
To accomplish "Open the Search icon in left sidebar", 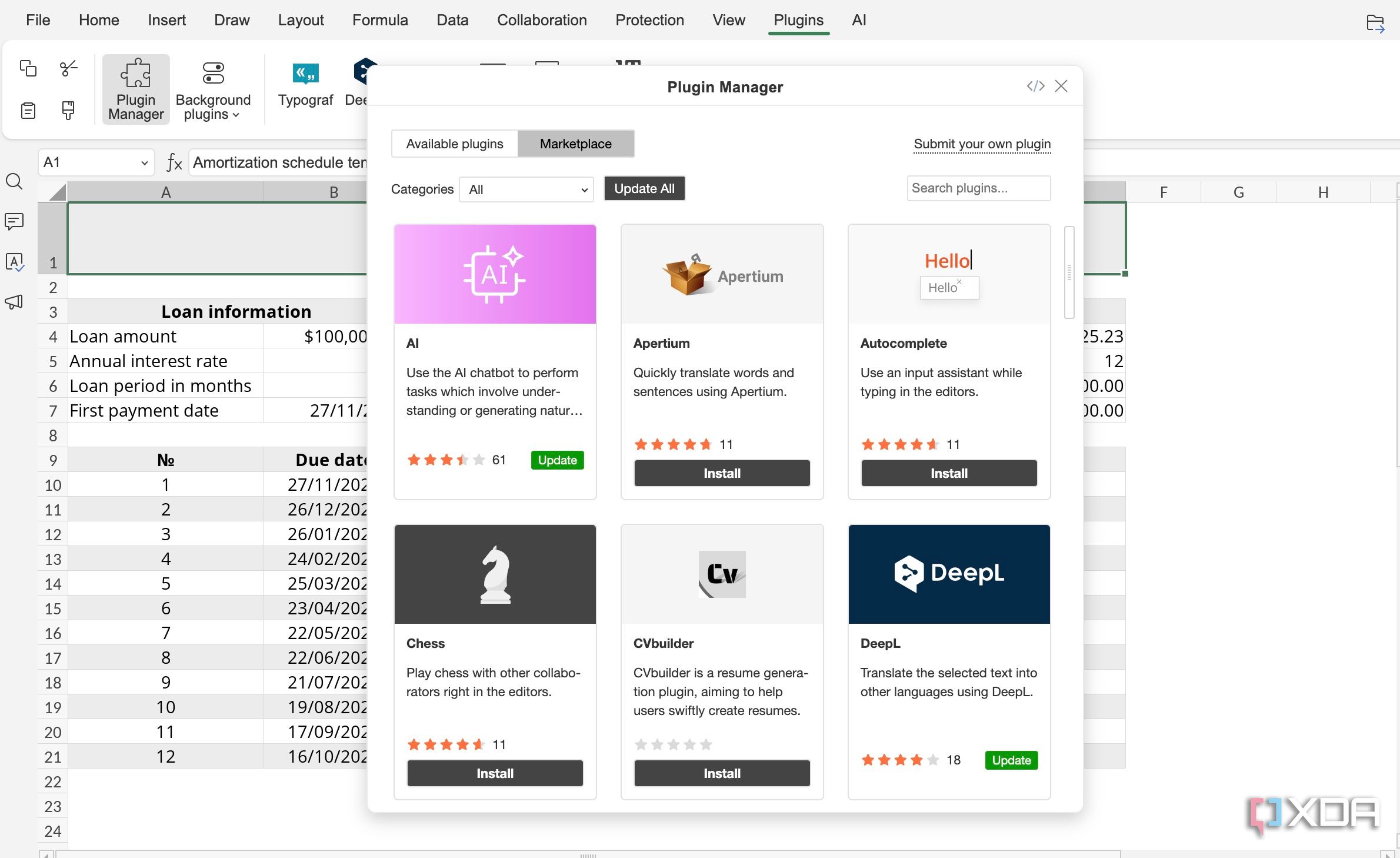I will (x=14, y=181).
